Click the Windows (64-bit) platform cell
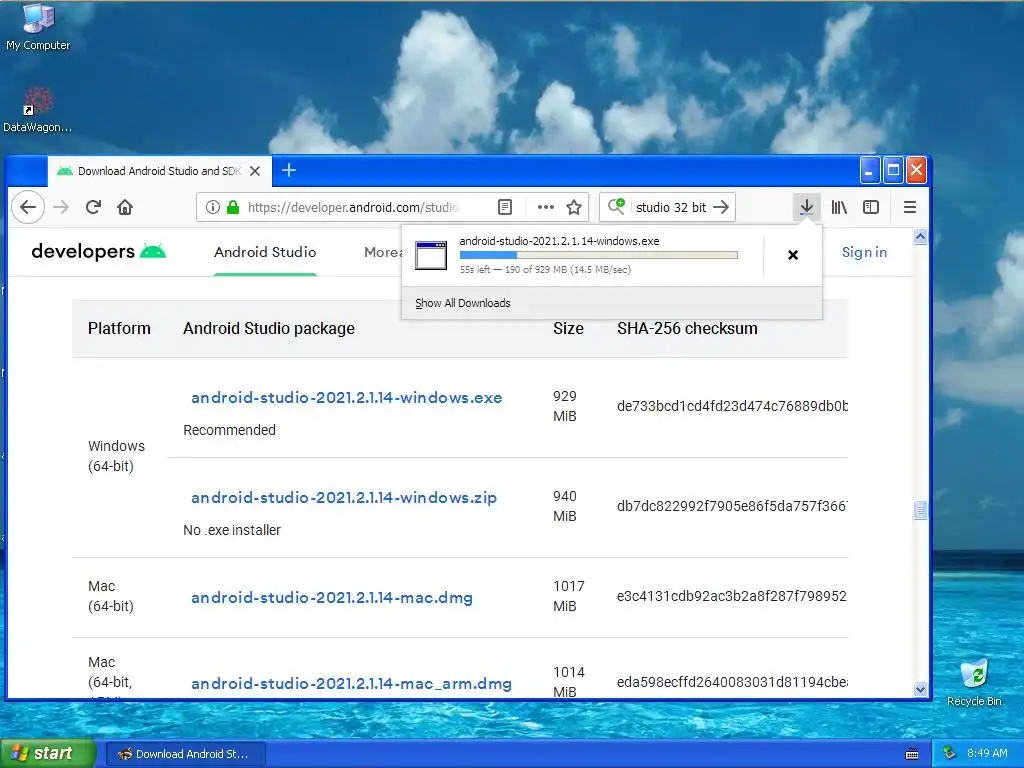 click(116, 456)
